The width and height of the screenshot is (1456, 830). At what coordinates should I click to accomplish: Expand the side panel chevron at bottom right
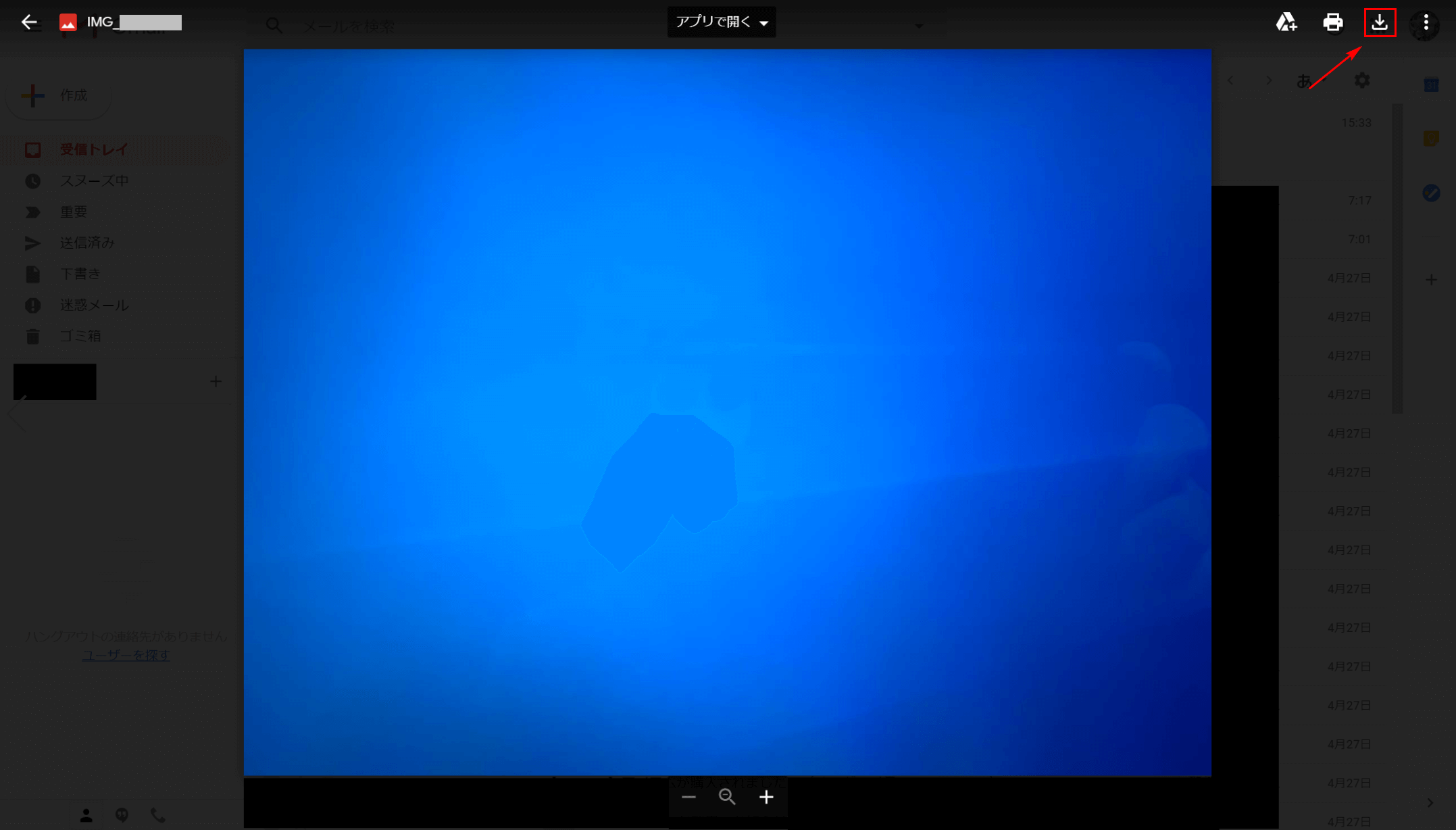click(x=1430, y=803)
